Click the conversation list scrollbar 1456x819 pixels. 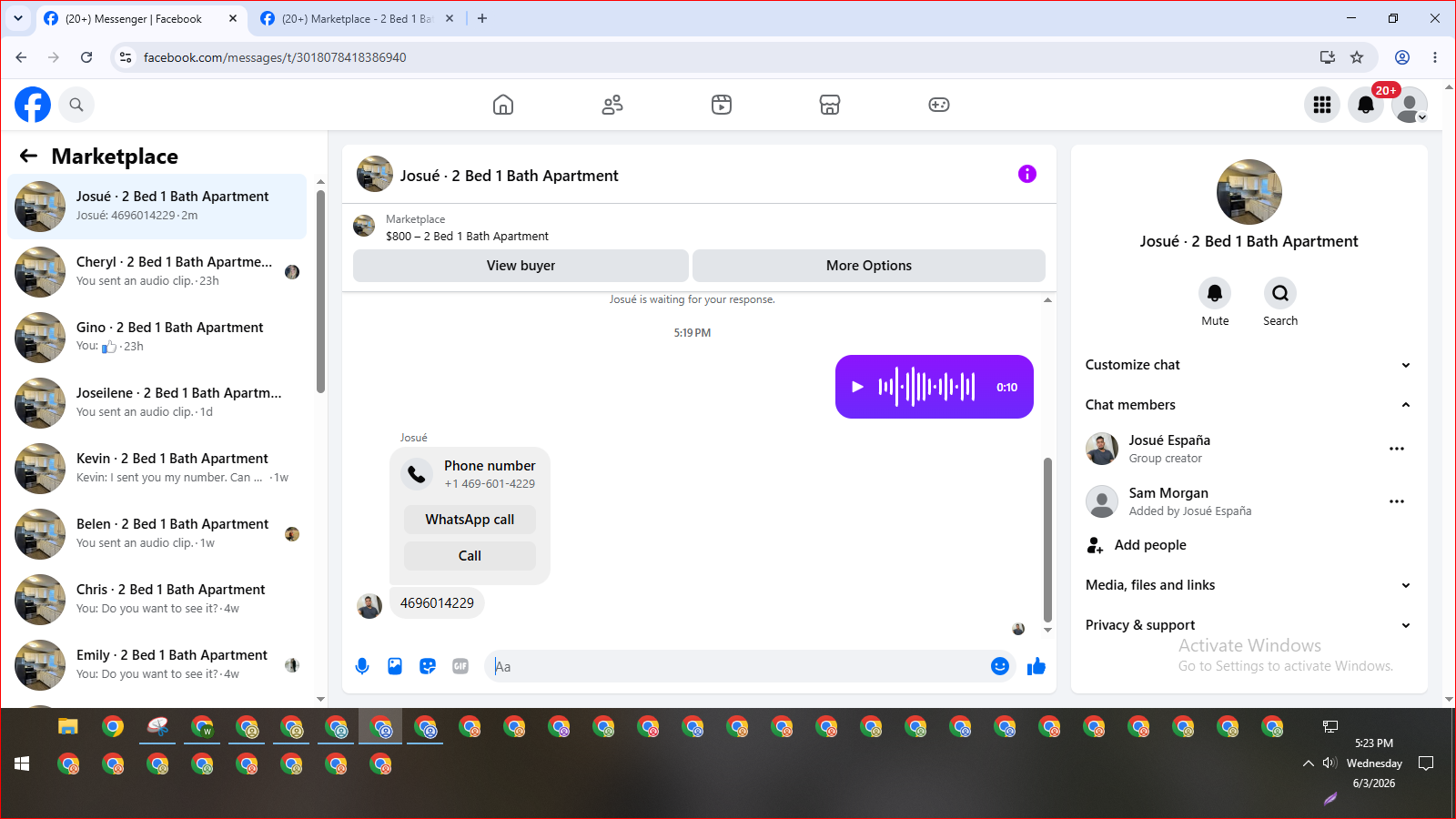(320, 291)
